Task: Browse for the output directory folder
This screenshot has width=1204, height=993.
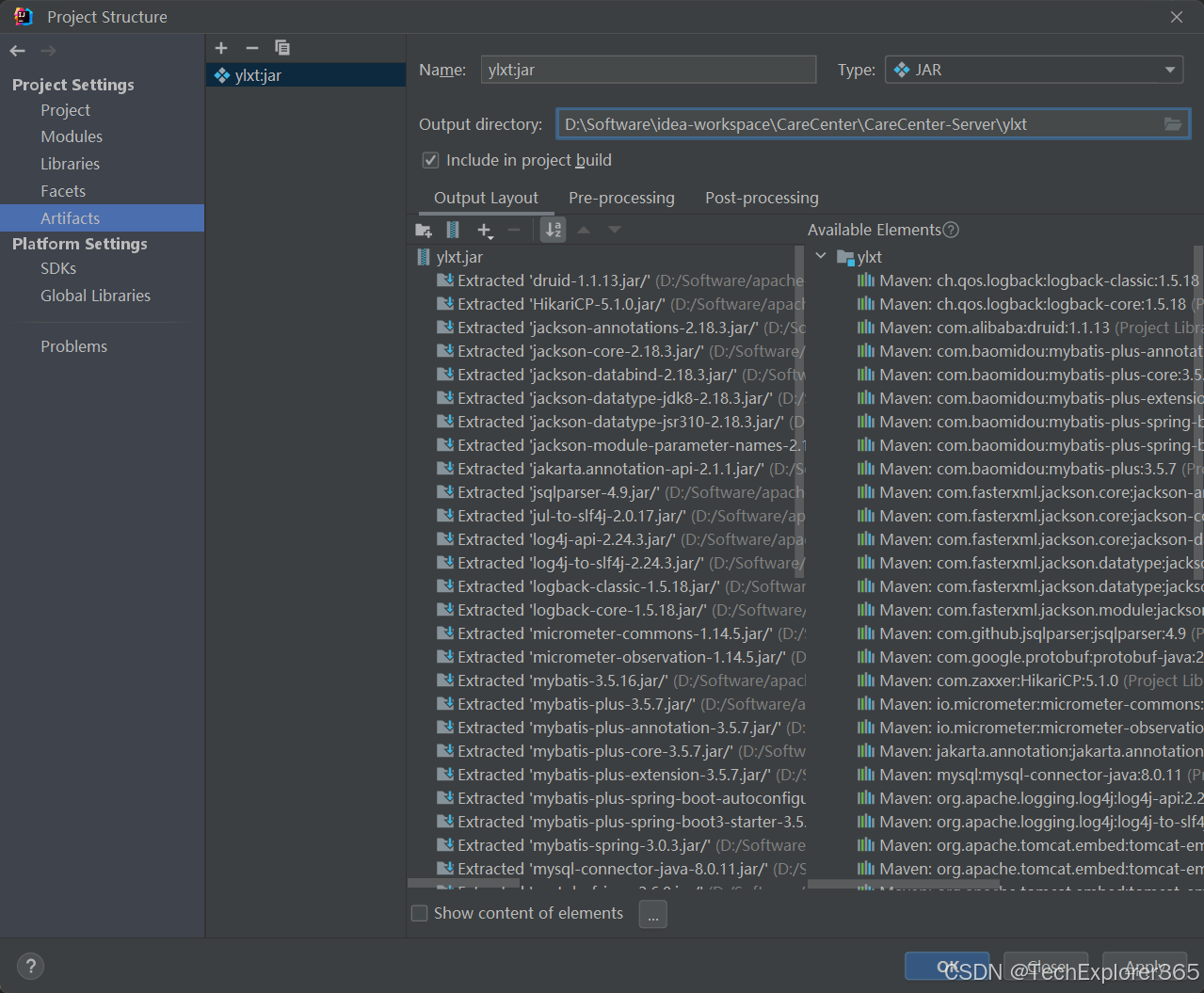Action: (1173, 124)
